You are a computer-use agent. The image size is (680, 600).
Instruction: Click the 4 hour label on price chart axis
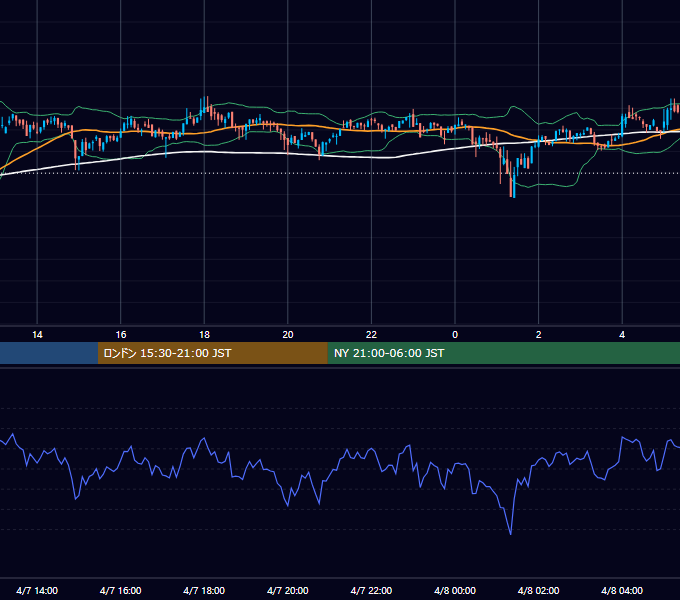pos(622,335)
